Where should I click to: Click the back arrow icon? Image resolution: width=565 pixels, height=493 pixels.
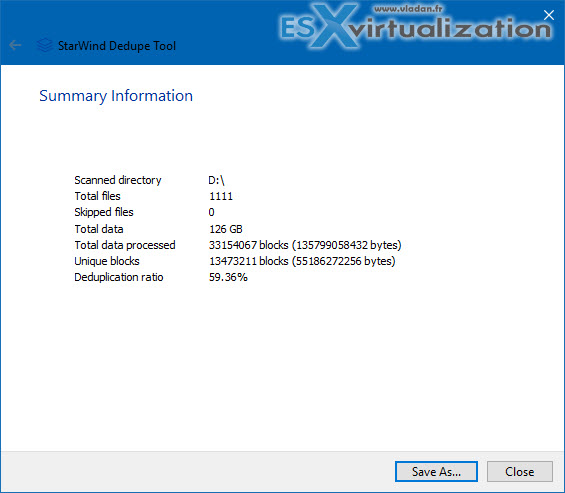(x=15, y=45)
